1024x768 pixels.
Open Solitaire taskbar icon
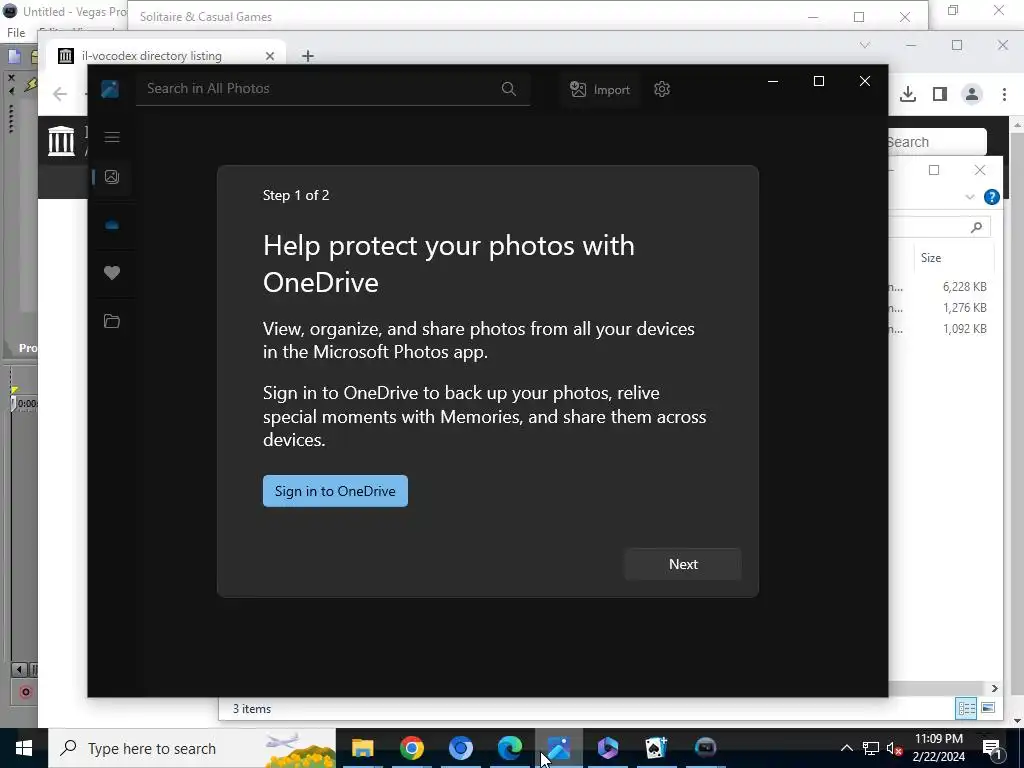[656, 748]
